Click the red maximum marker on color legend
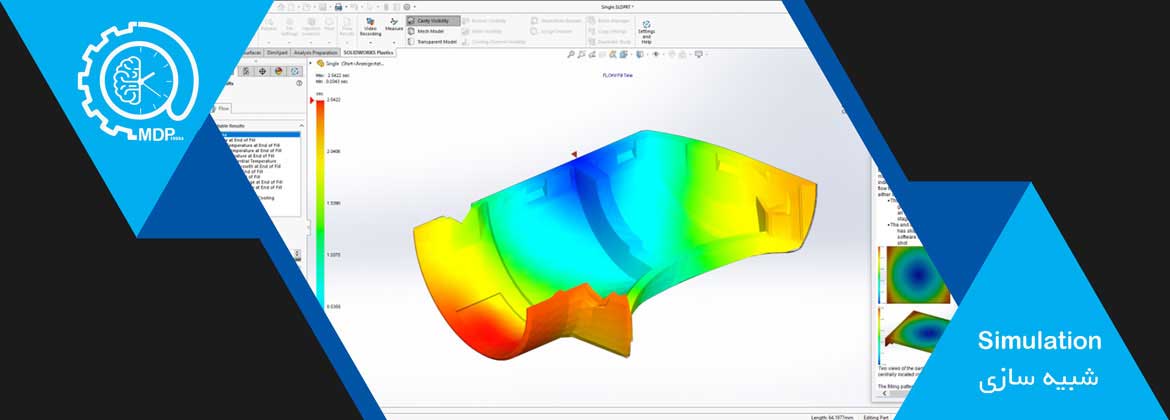This screenshot has height=420, width=1170. 310,101
